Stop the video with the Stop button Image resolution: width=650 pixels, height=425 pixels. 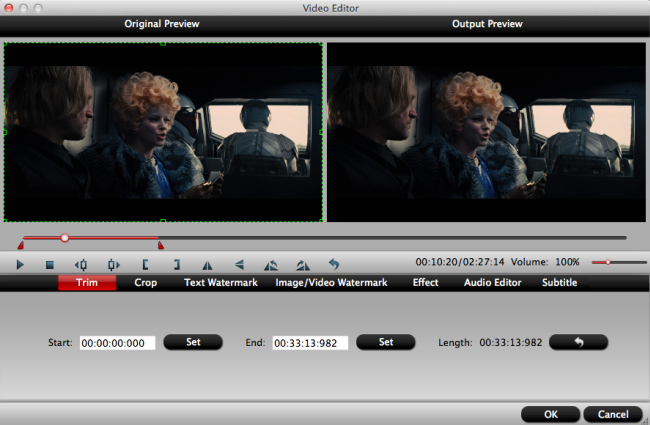tap(50, 265)
